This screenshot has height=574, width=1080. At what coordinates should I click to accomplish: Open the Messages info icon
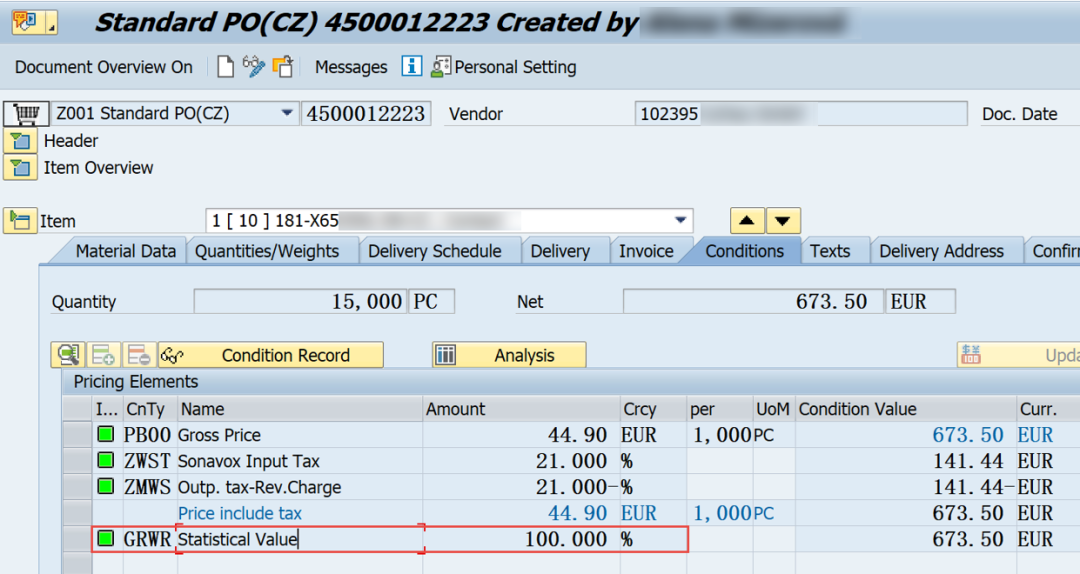coord(411,66)
